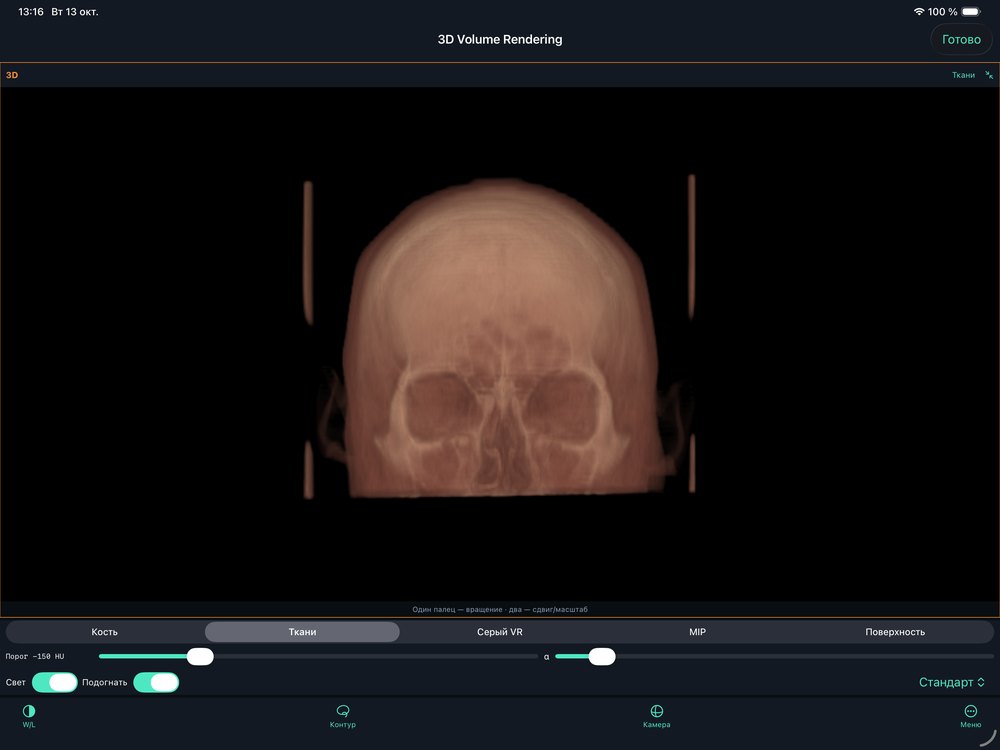Screen dimensions: 1000x750
Task: Toggle the Подогнать fit switch
Action: pyautogui.click(x=156, y=682)
